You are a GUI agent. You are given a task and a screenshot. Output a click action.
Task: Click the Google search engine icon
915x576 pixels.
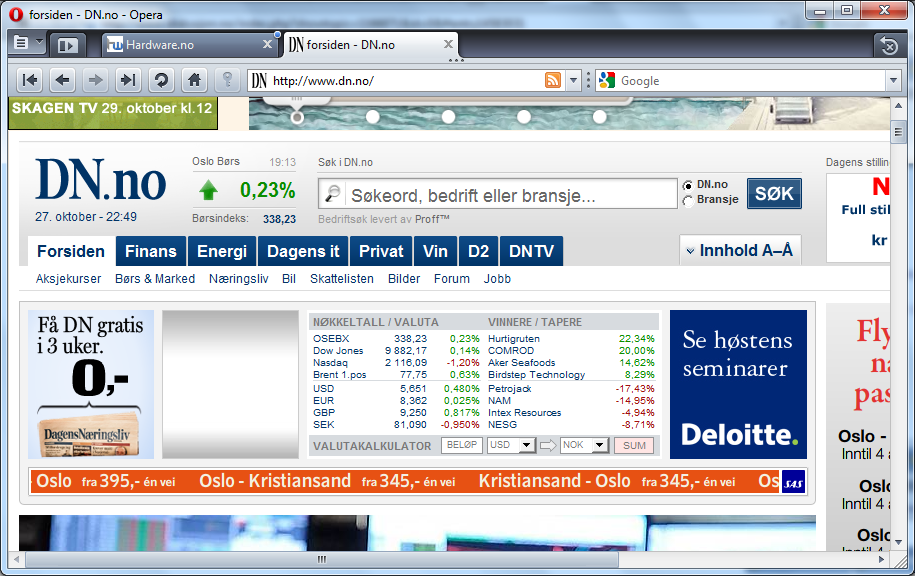(607, 80)
